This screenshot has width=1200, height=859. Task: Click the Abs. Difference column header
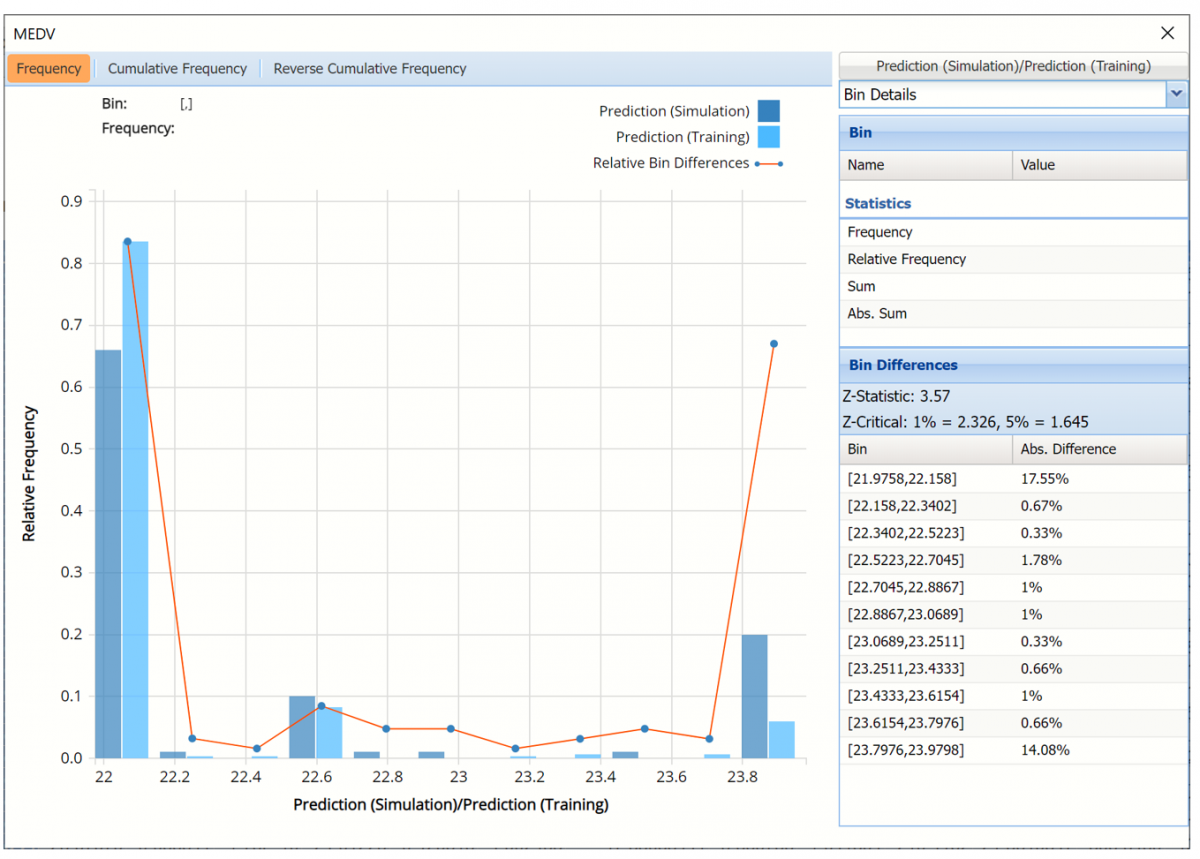coord(1099,450)
